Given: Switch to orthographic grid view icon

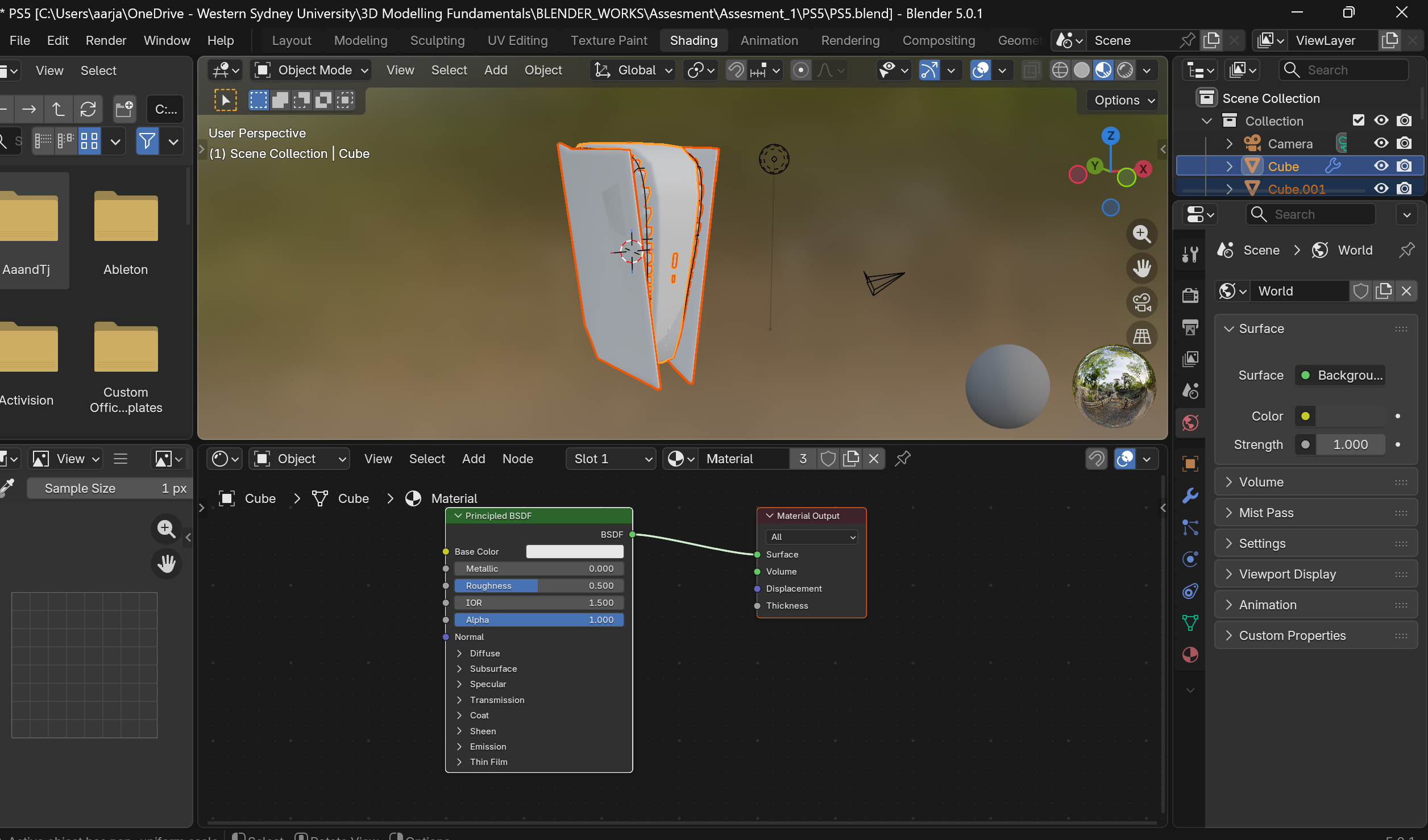Looking at the screenshot, I should pos(1141,336).
